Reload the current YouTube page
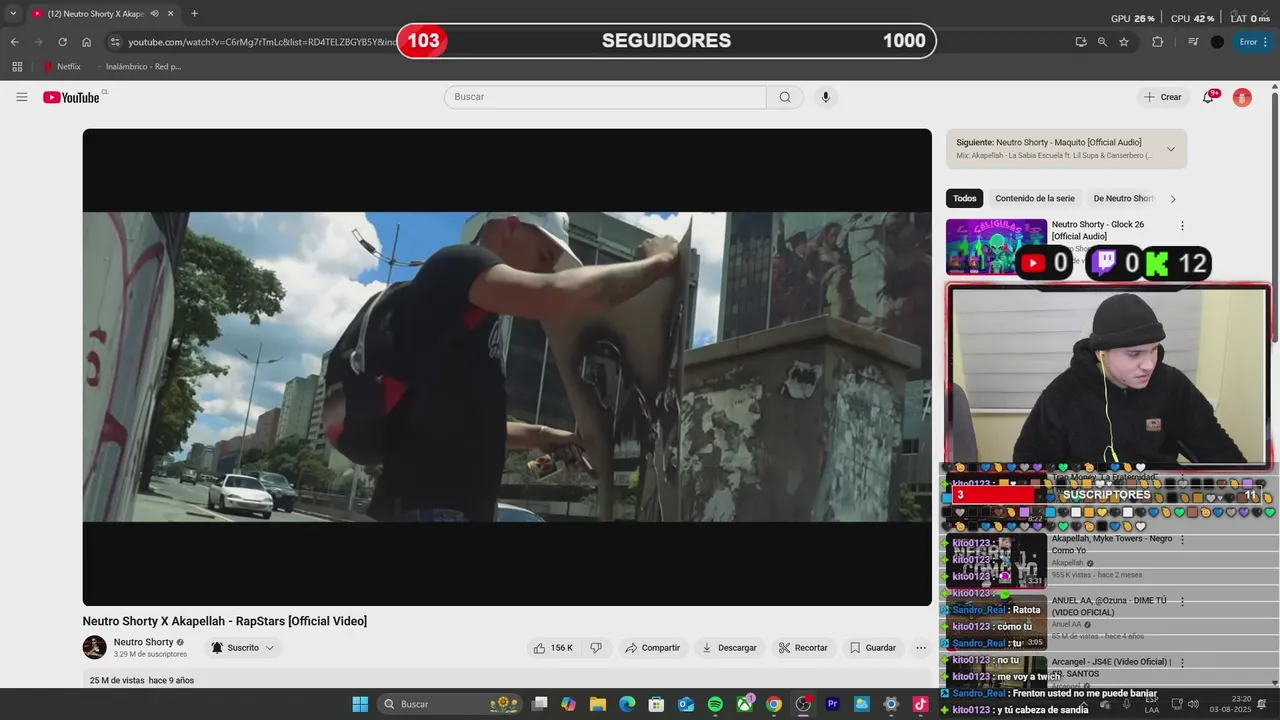 pyautogui.click(x=62, y=42)
